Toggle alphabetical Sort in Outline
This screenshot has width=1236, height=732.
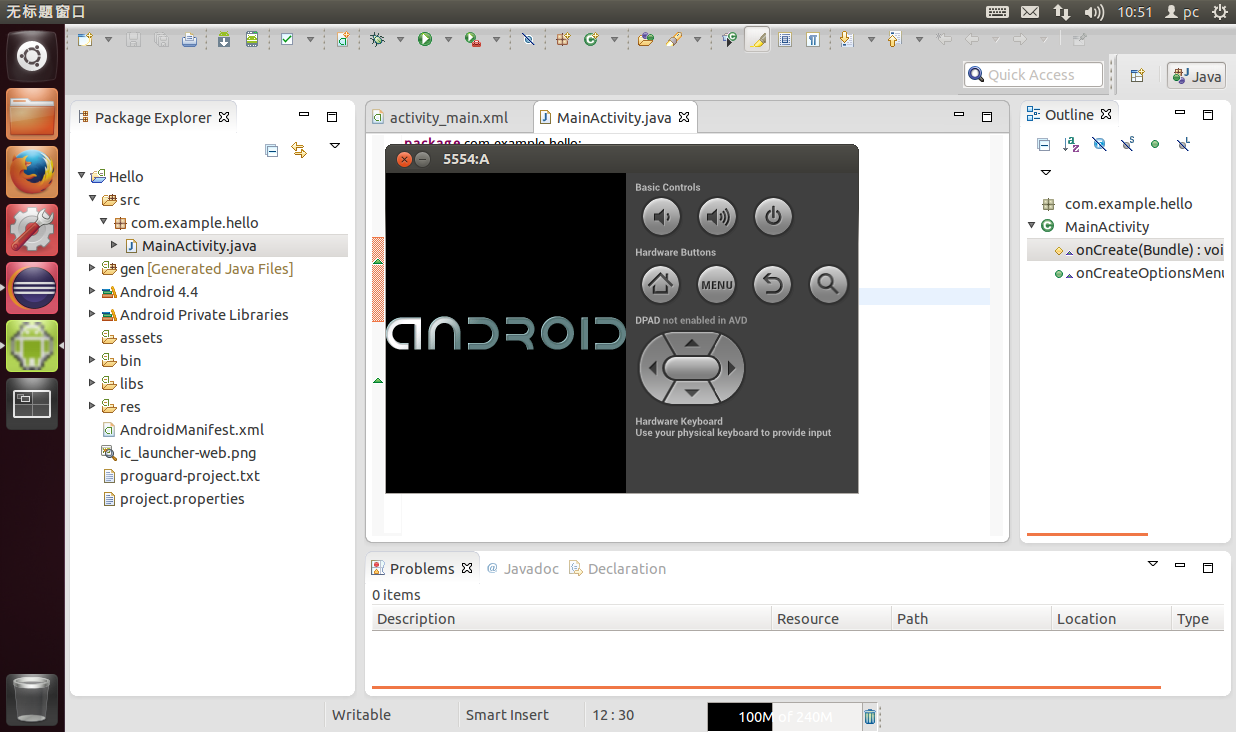1071,144
